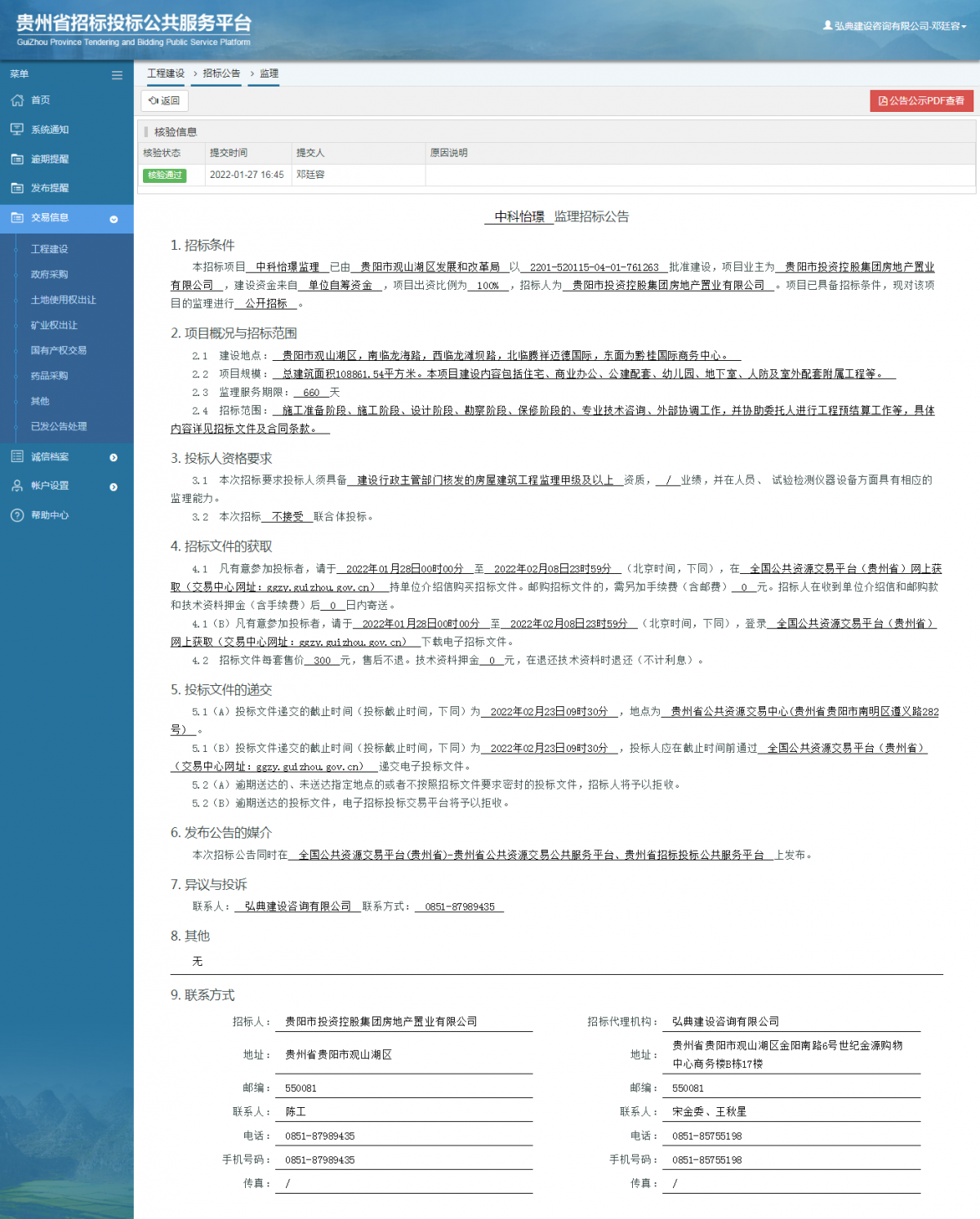Click the 逾期提醒 folder icon
The image size is (980, 1219).
18,158
